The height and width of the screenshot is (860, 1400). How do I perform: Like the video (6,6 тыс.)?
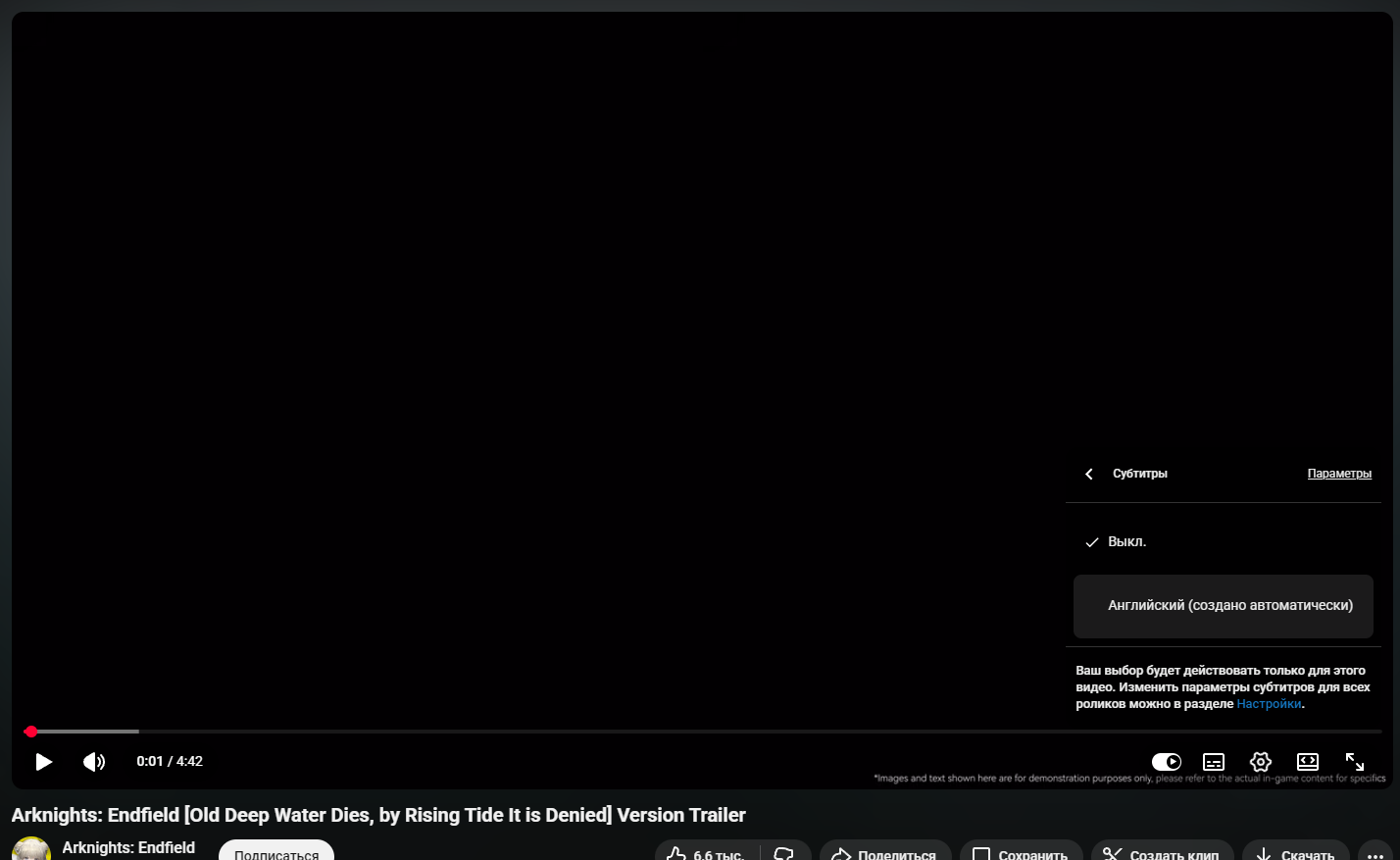pos(708,851)
